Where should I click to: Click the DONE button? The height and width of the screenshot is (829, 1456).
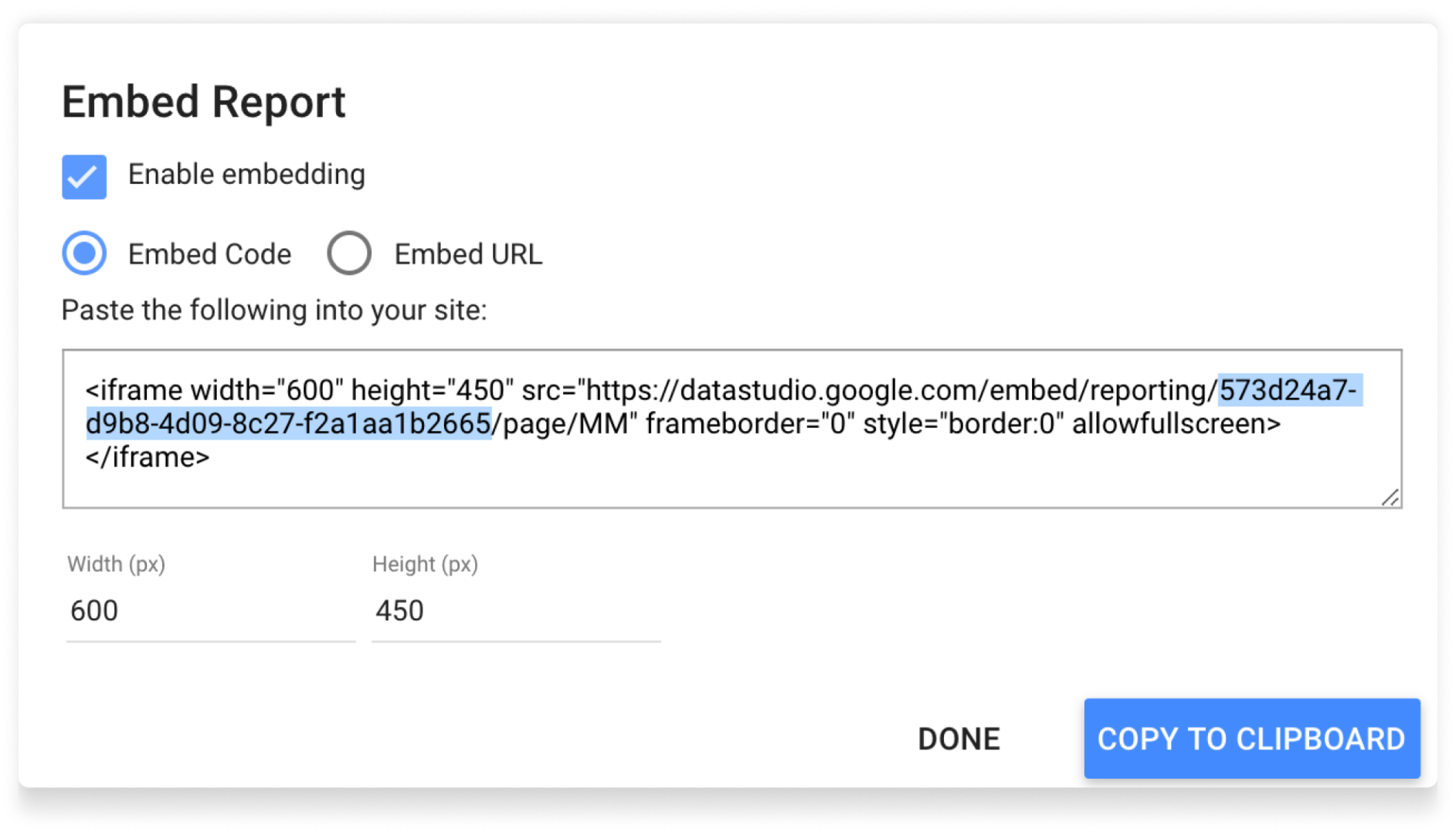[959, 739]
